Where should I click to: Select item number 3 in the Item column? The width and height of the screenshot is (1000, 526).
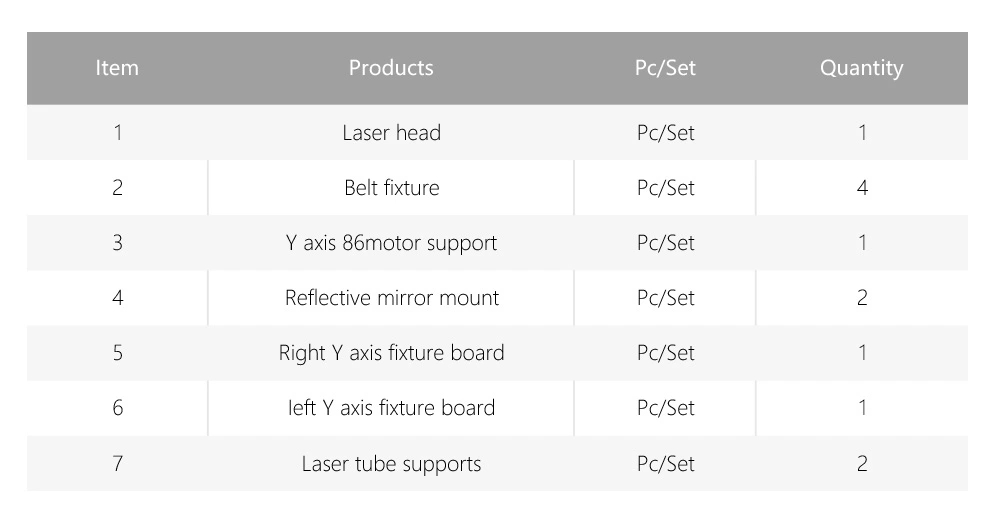(x=117, y=242)
